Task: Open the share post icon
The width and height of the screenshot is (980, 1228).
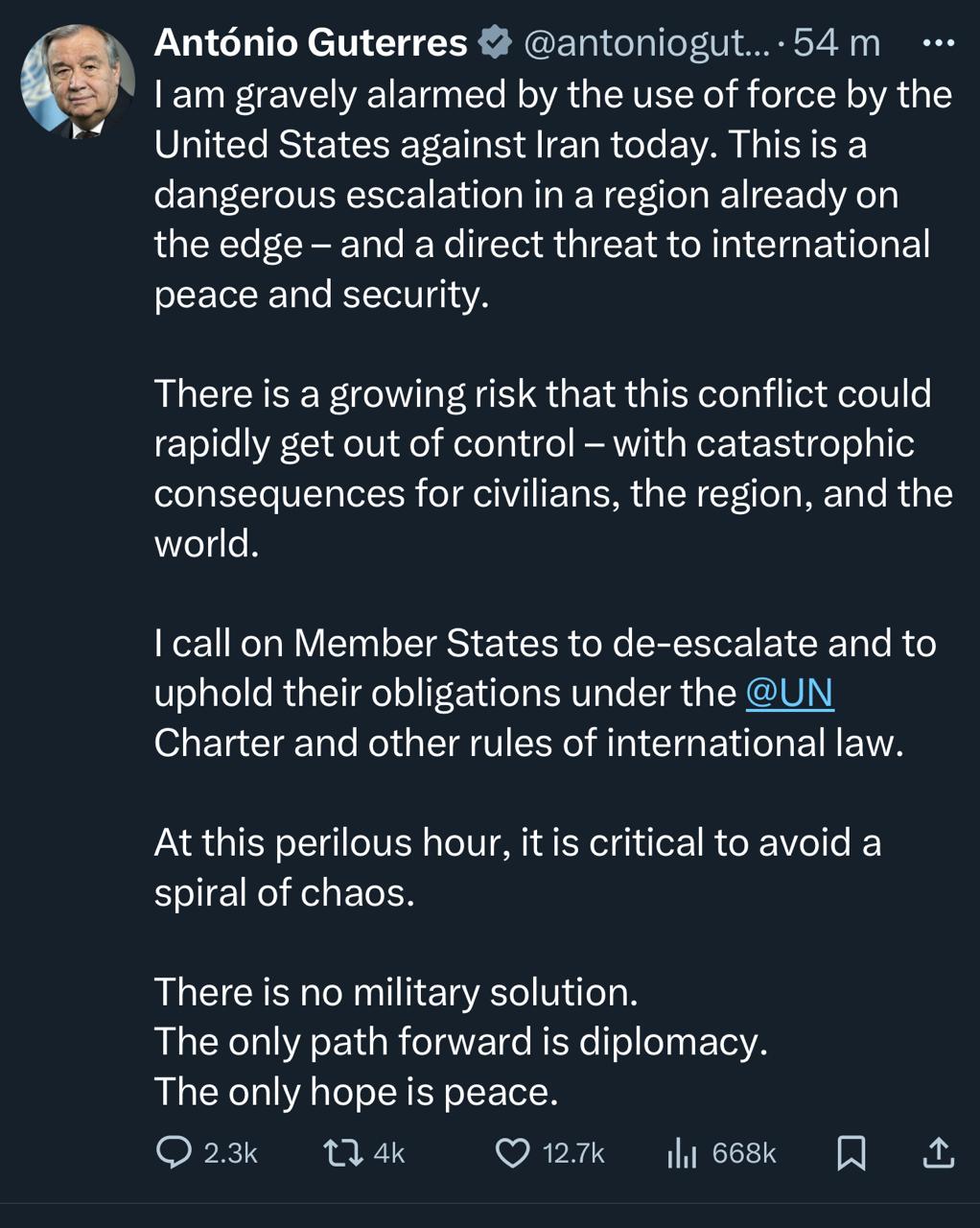Action: tap(938, 1152)
